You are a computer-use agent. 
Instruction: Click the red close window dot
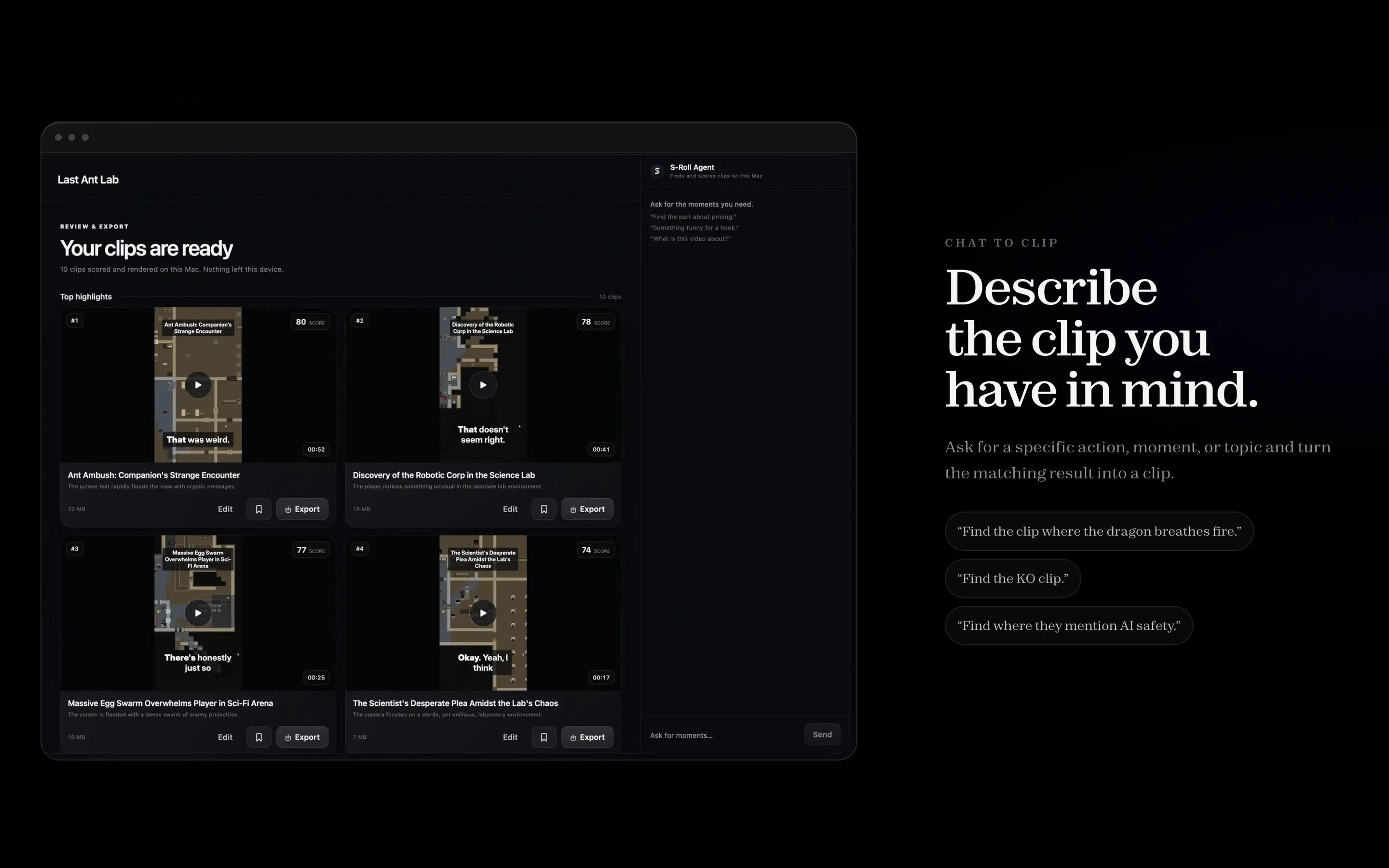58,137
